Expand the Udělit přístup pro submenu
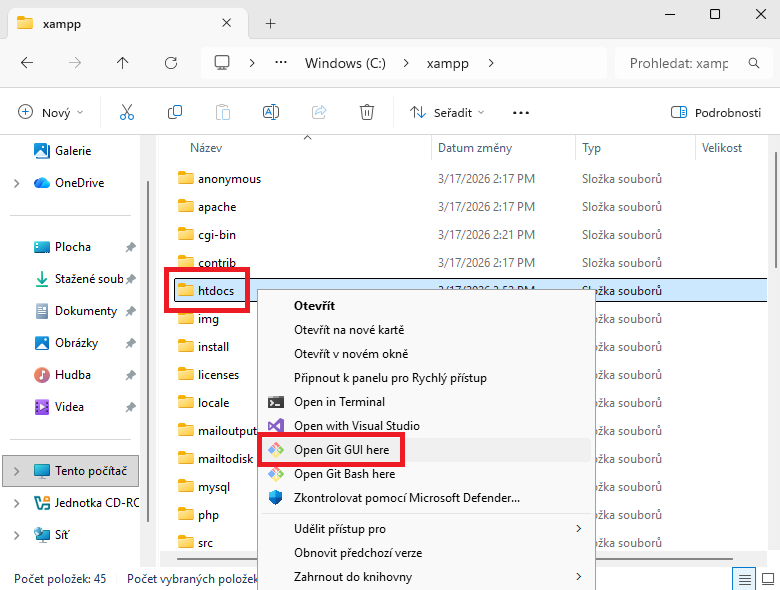Viewport: 780px width, 590px height. (x=578, y=528)
